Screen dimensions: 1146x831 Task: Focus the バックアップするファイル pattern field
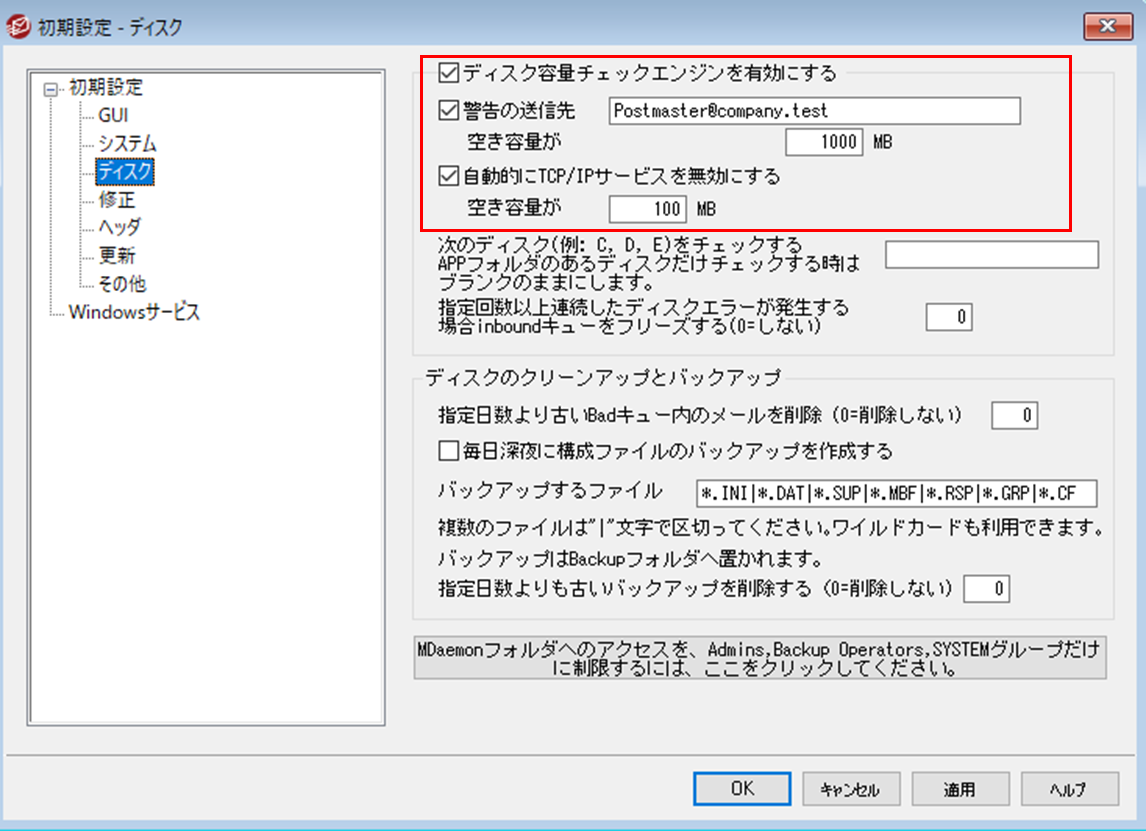(x=895, y=493)
